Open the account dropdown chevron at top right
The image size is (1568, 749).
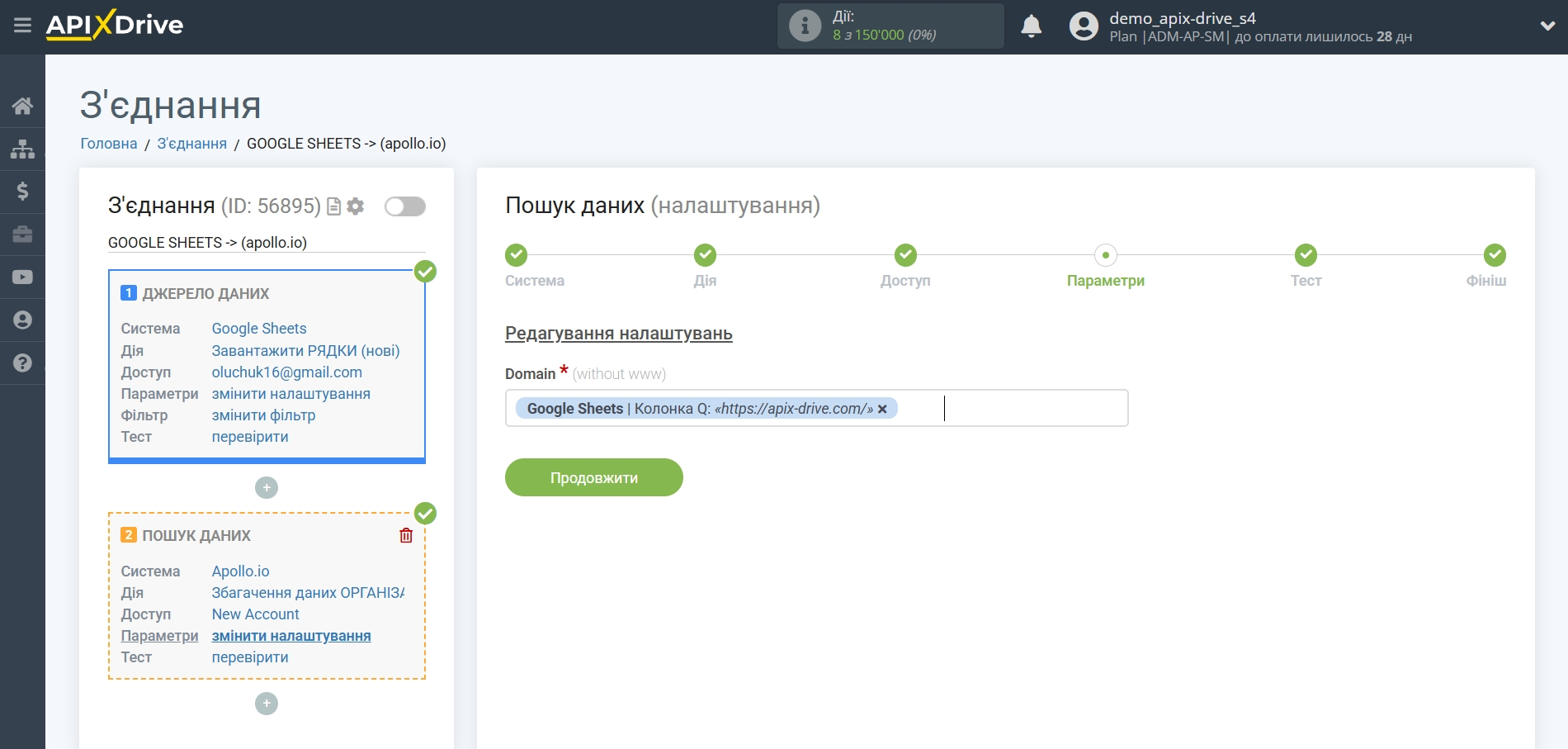pyautogui.click(x=1546, y=25)
